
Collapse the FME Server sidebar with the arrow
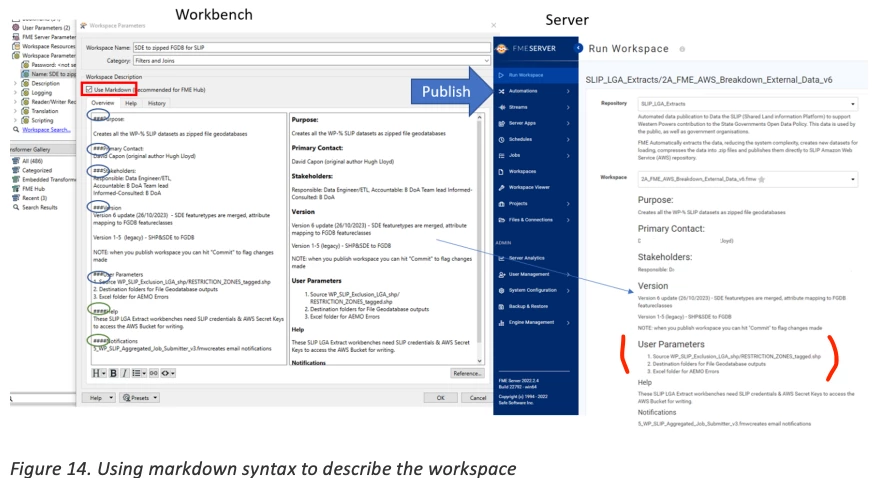pyautogui.click(x=579, y=48)
